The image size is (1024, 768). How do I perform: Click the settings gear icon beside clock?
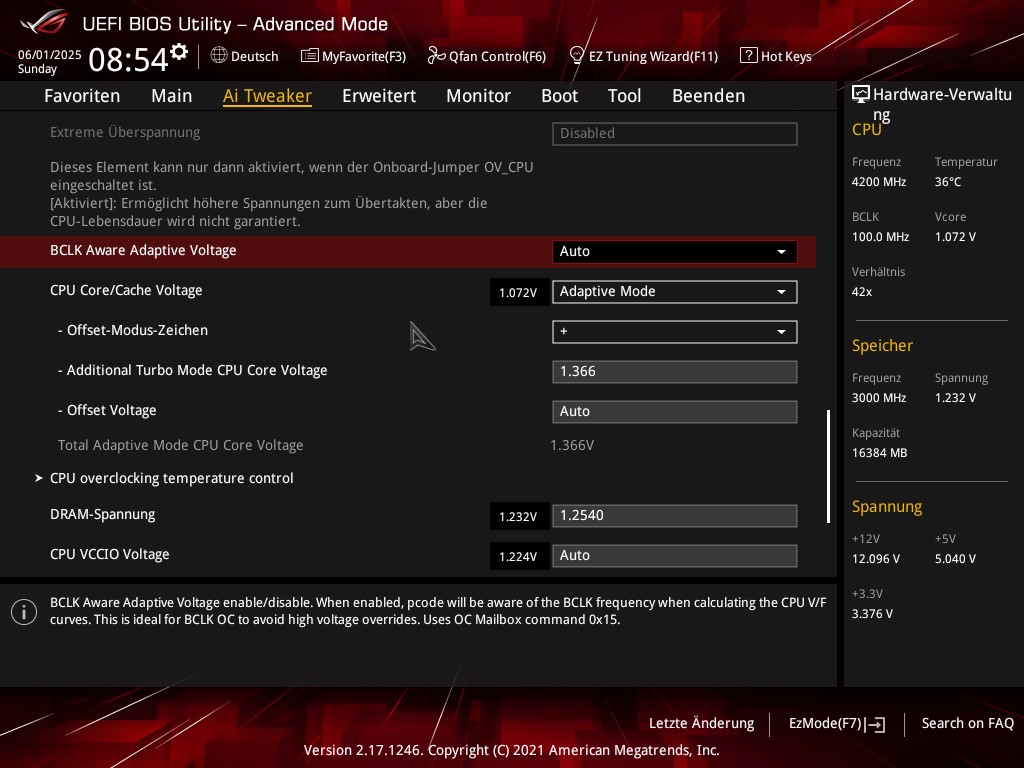pyautogui.click(x=179, y=51)
